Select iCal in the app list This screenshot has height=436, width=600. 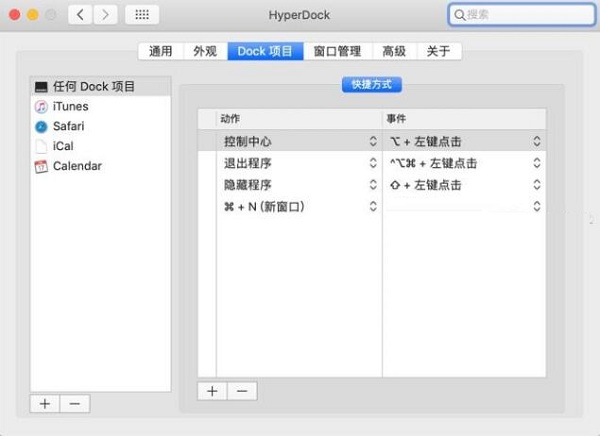point(101,146)
